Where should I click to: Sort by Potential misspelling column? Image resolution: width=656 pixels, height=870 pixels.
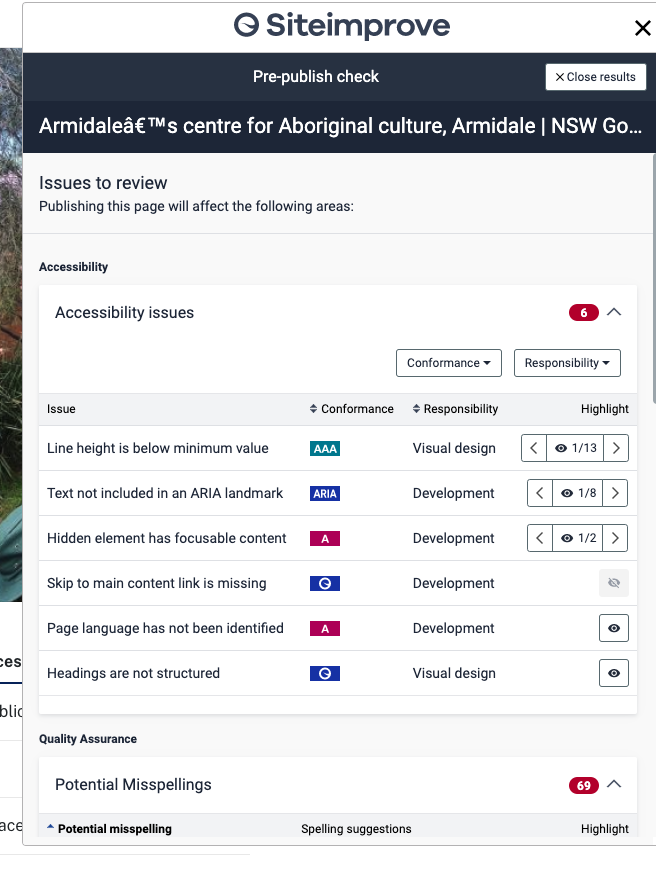tap(109, 829)
